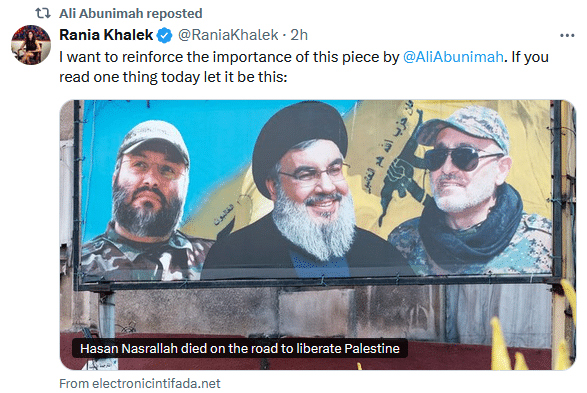
Task: Open the three-dot more options menu
Action: pos(567,36)
